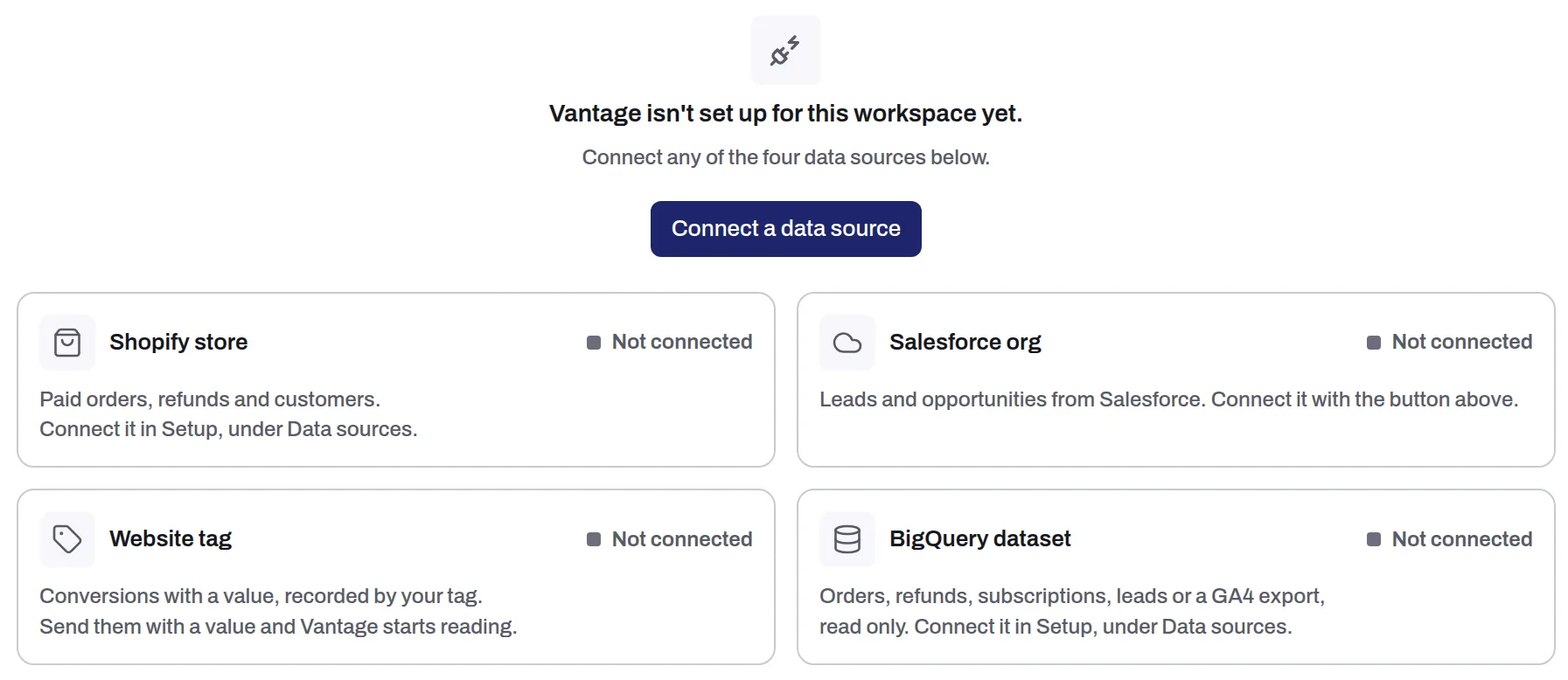Click the Salesforce org status square

1374,343
